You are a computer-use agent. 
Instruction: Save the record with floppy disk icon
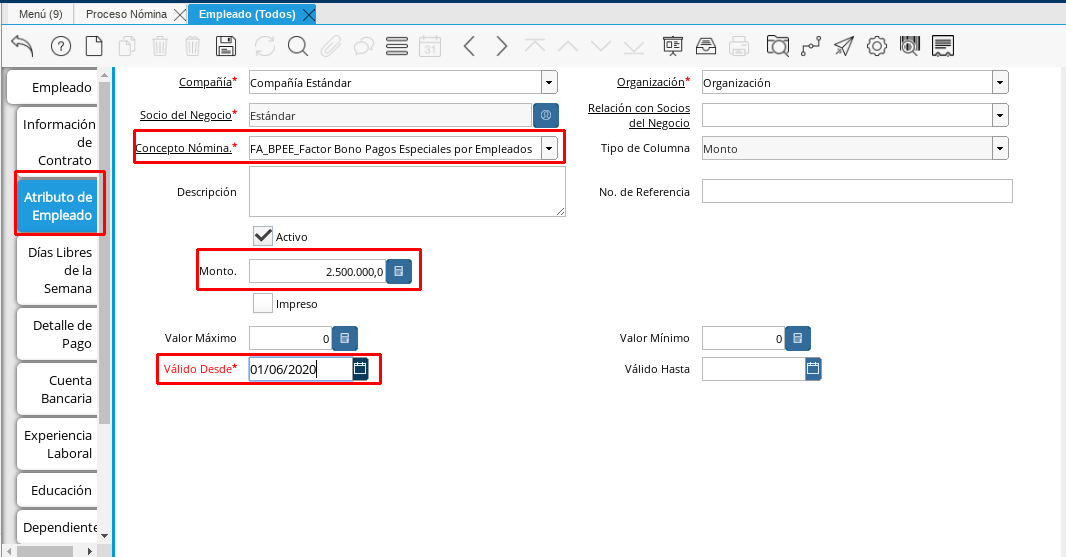coord(226,46)
